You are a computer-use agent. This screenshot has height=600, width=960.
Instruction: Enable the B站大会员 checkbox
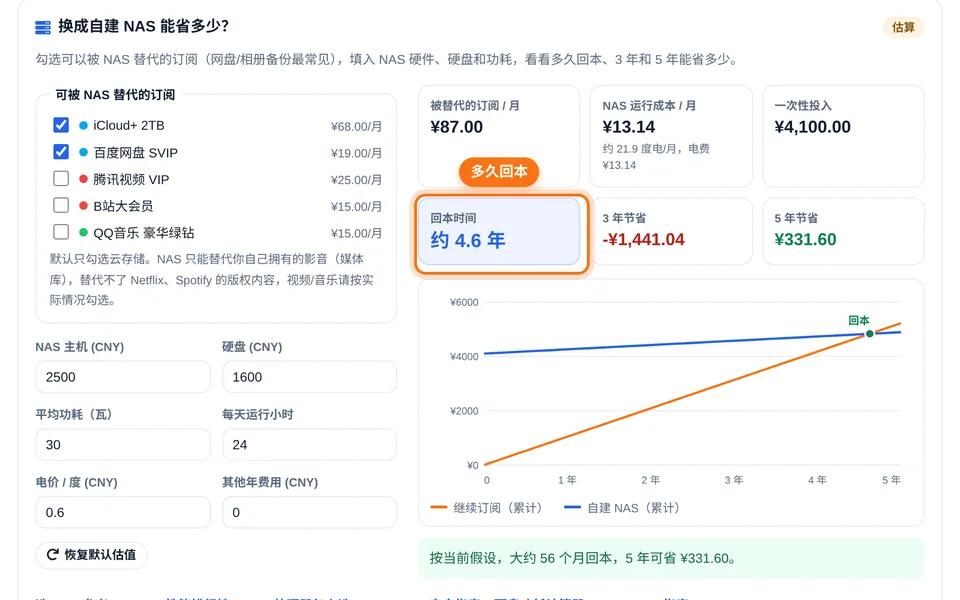pos(61,204)
